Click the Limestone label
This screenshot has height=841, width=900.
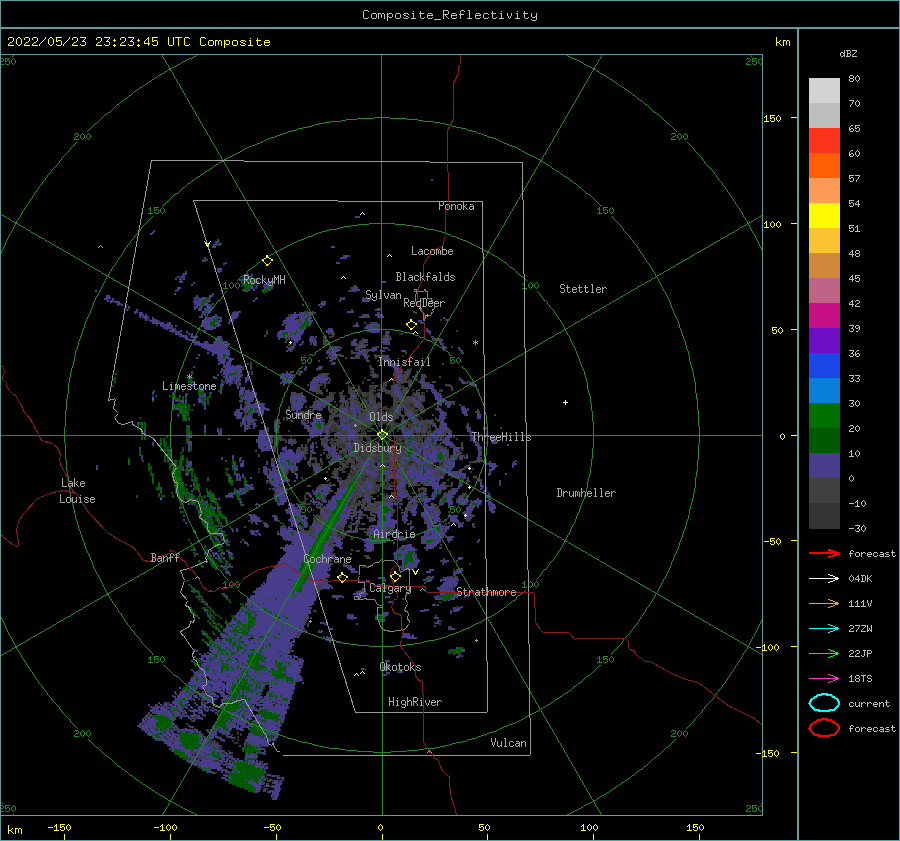pos(189,386)
